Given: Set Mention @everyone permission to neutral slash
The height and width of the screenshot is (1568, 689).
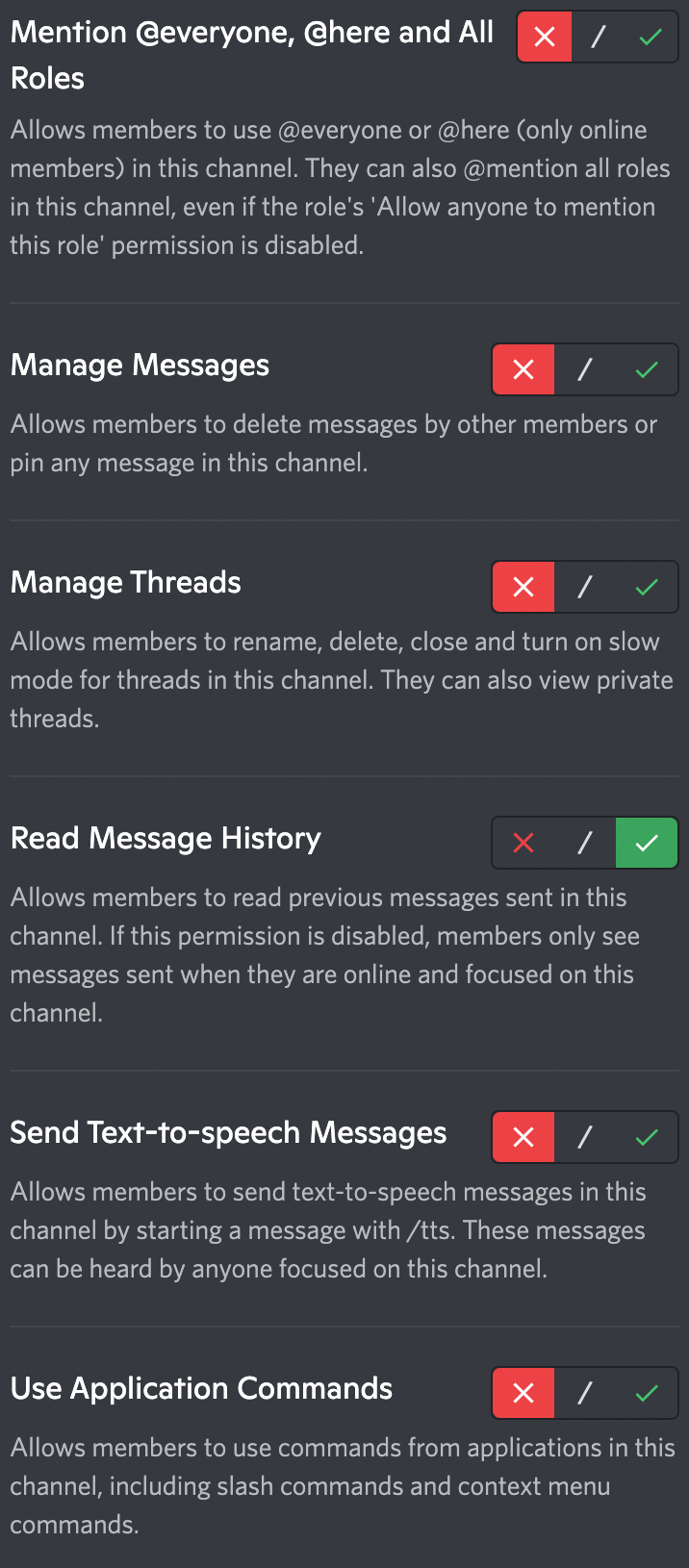Looking at the screenshot, I should coord(598,38).
